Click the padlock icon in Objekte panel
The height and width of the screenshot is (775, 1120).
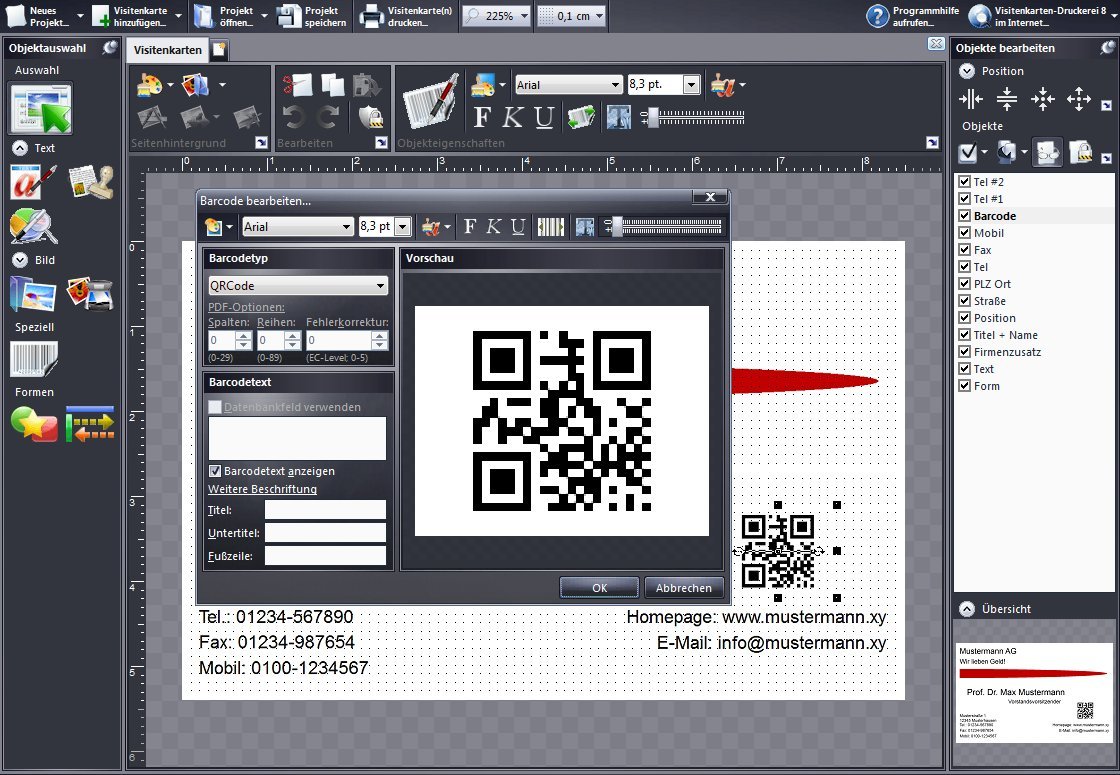point(1081,151)
